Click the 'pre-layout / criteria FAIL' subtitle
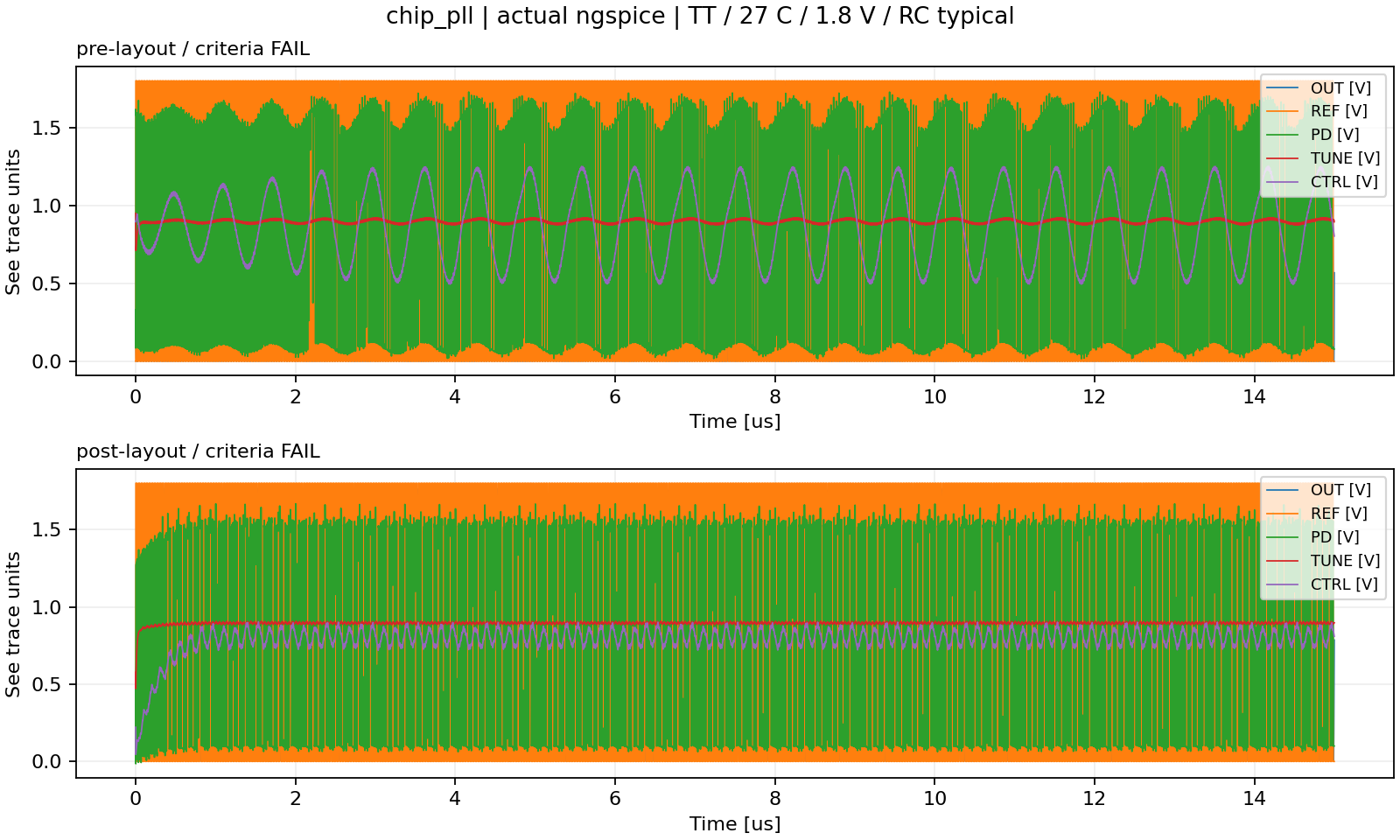The height and width of the screenshot is (840, 1400). click(192, 49)
